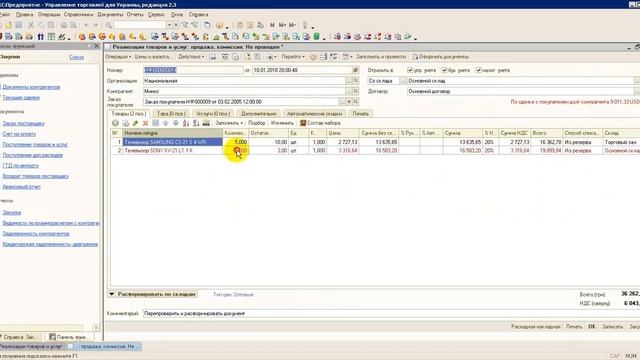Click Состав набора icon button

click(x=320, y=123)
